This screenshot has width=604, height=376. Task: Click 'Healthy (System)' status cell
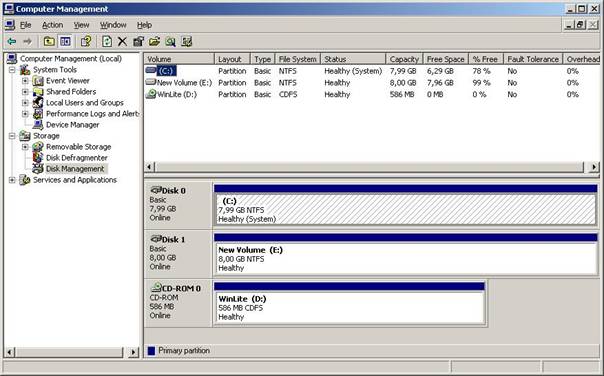click(x=353, y=71)
